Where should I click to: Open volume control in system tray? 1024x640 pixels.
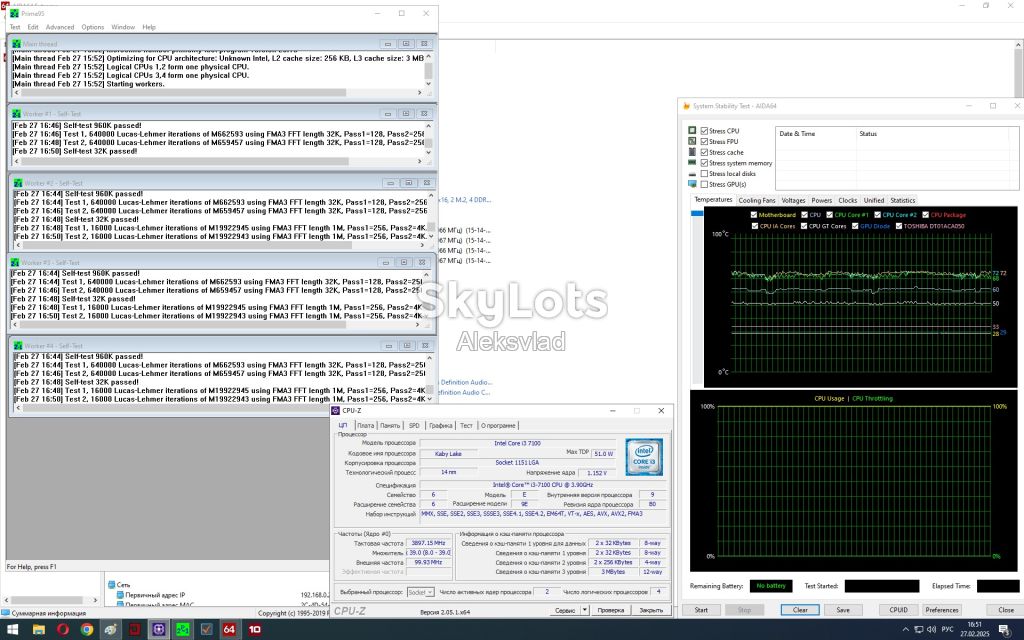931,630
